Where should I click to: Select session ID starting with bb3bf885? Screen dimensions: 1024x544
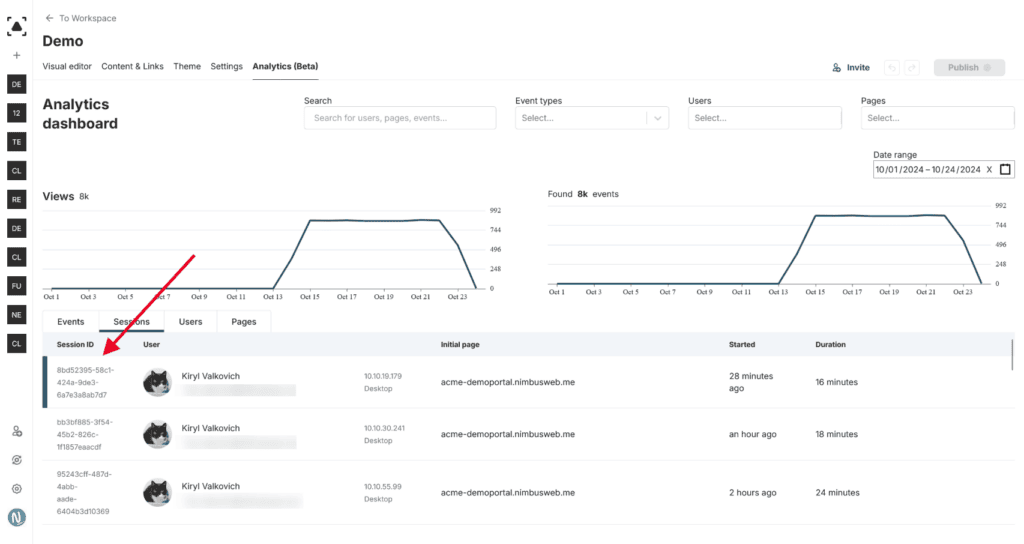pos(85,435)
